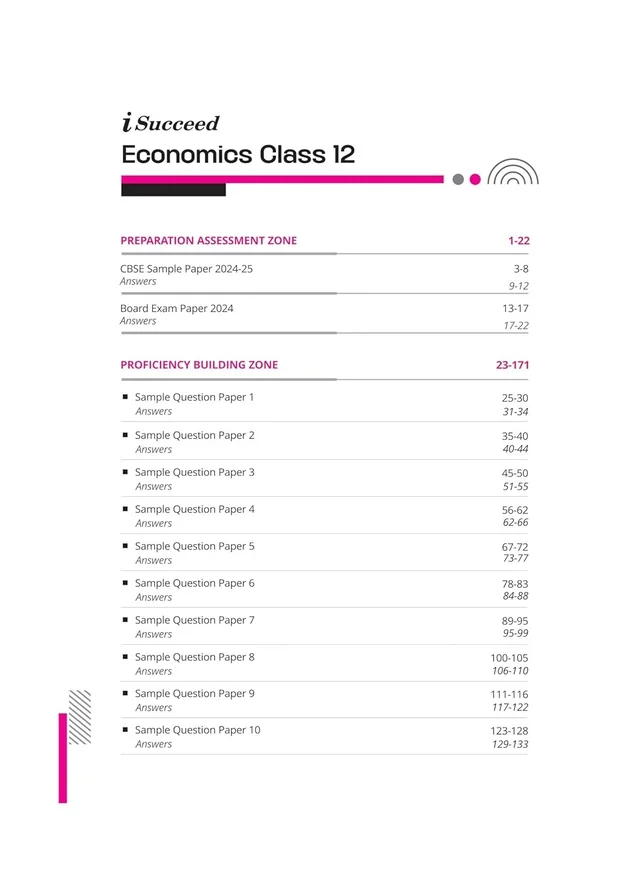Click the grey dot beside the header bar
This screenshot has width=640, height=873.
click(458, 179)
